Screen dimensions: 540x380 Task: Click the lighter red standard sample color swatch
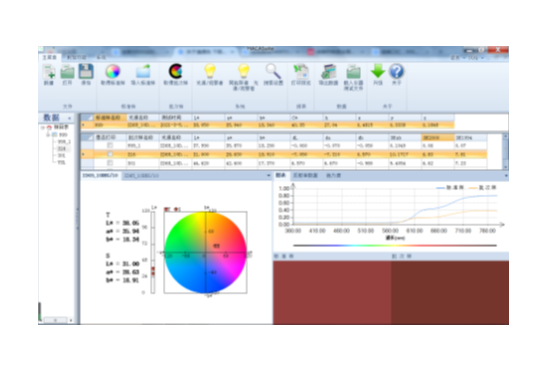tap(332, 292)
